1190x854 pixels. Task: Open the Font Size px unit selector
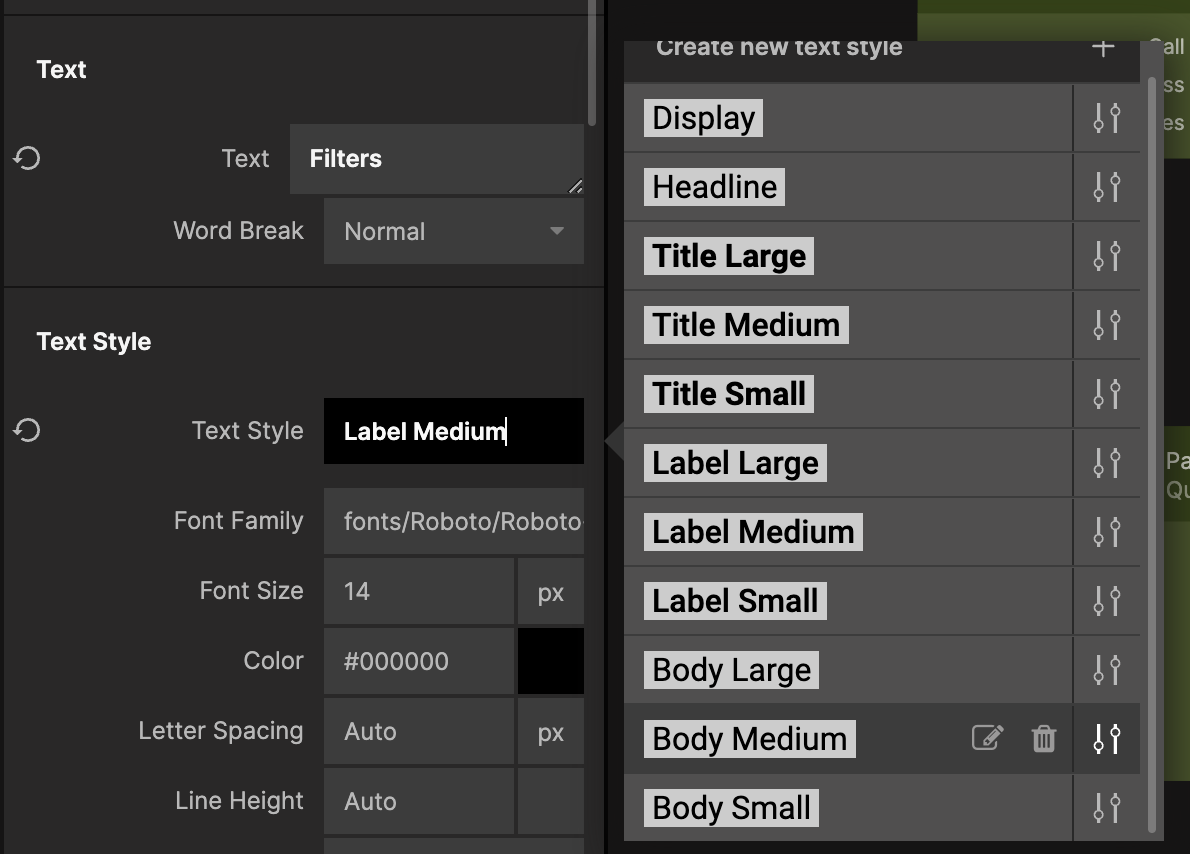click(x=550, y=592)
